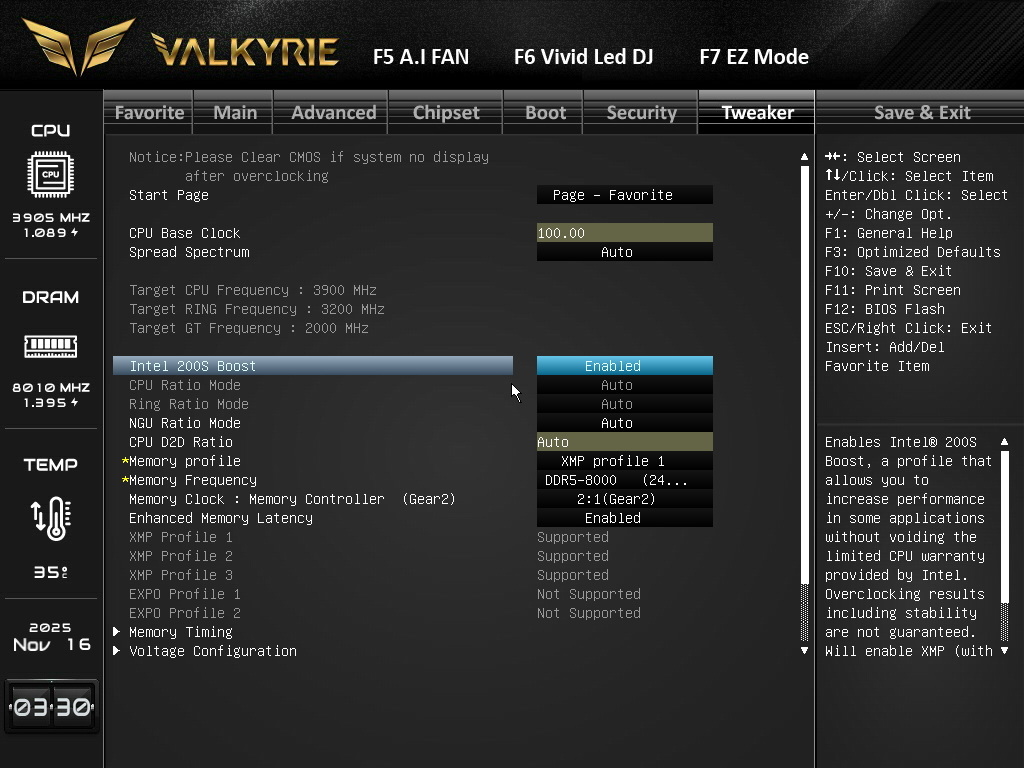
Task: Click the CPU chip icon in sidebar
Action: 50,174
